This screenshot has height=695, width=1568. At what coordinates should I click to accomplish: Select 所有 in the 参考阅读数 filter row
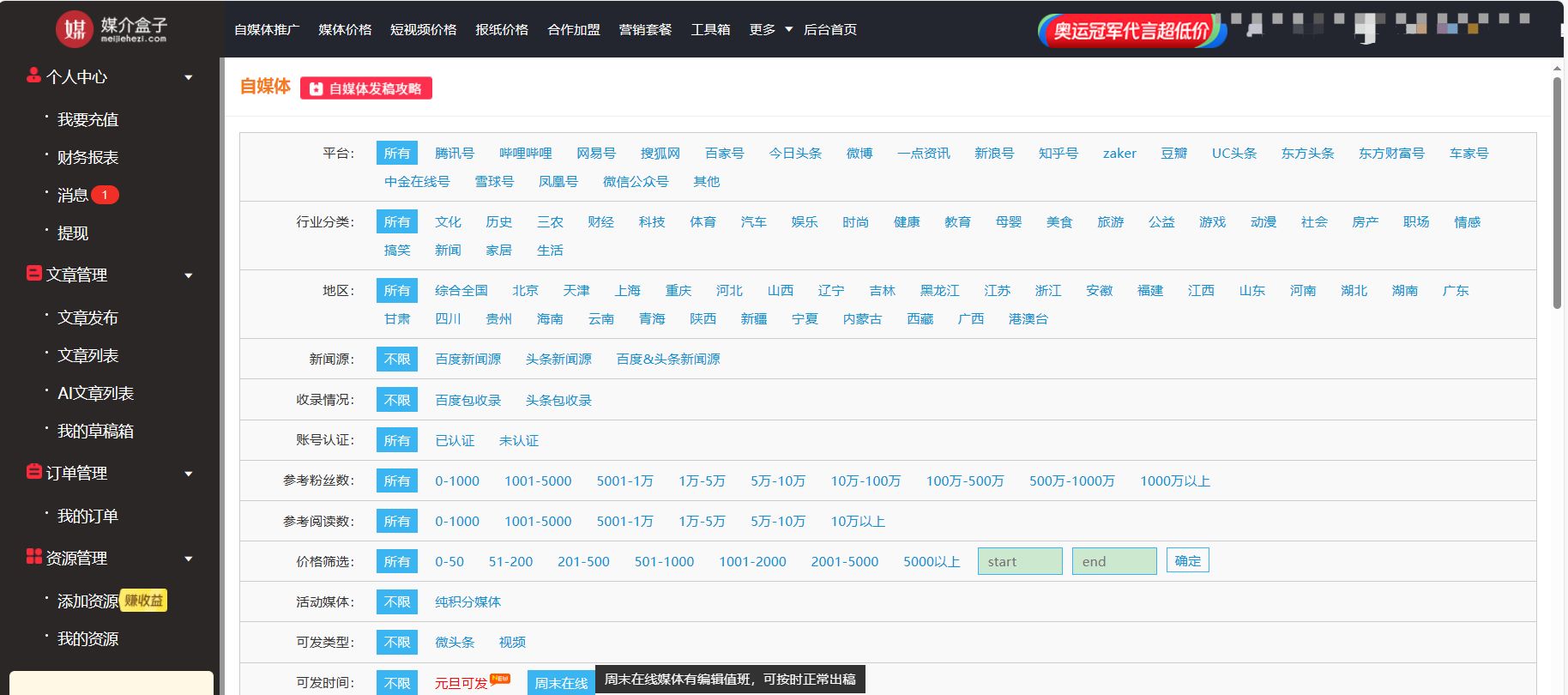point(397,521)
